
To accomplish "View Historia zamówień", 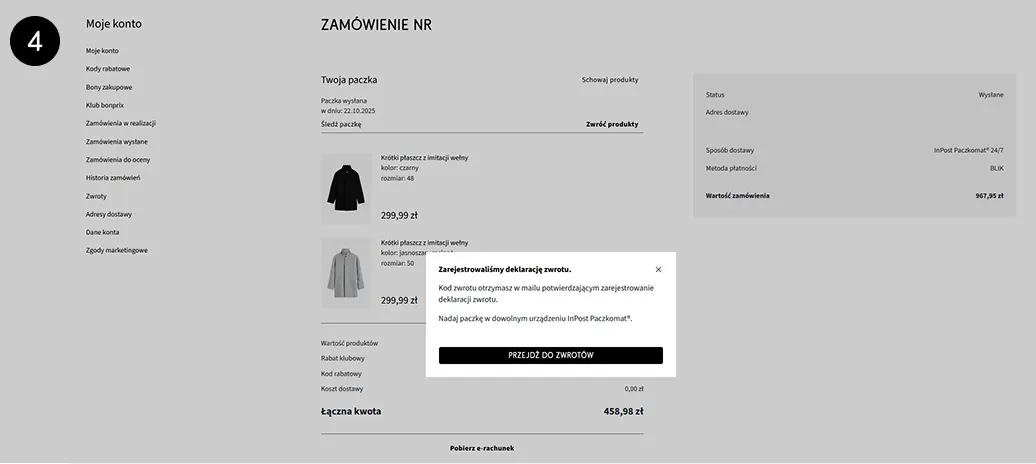I will (113, 178).
